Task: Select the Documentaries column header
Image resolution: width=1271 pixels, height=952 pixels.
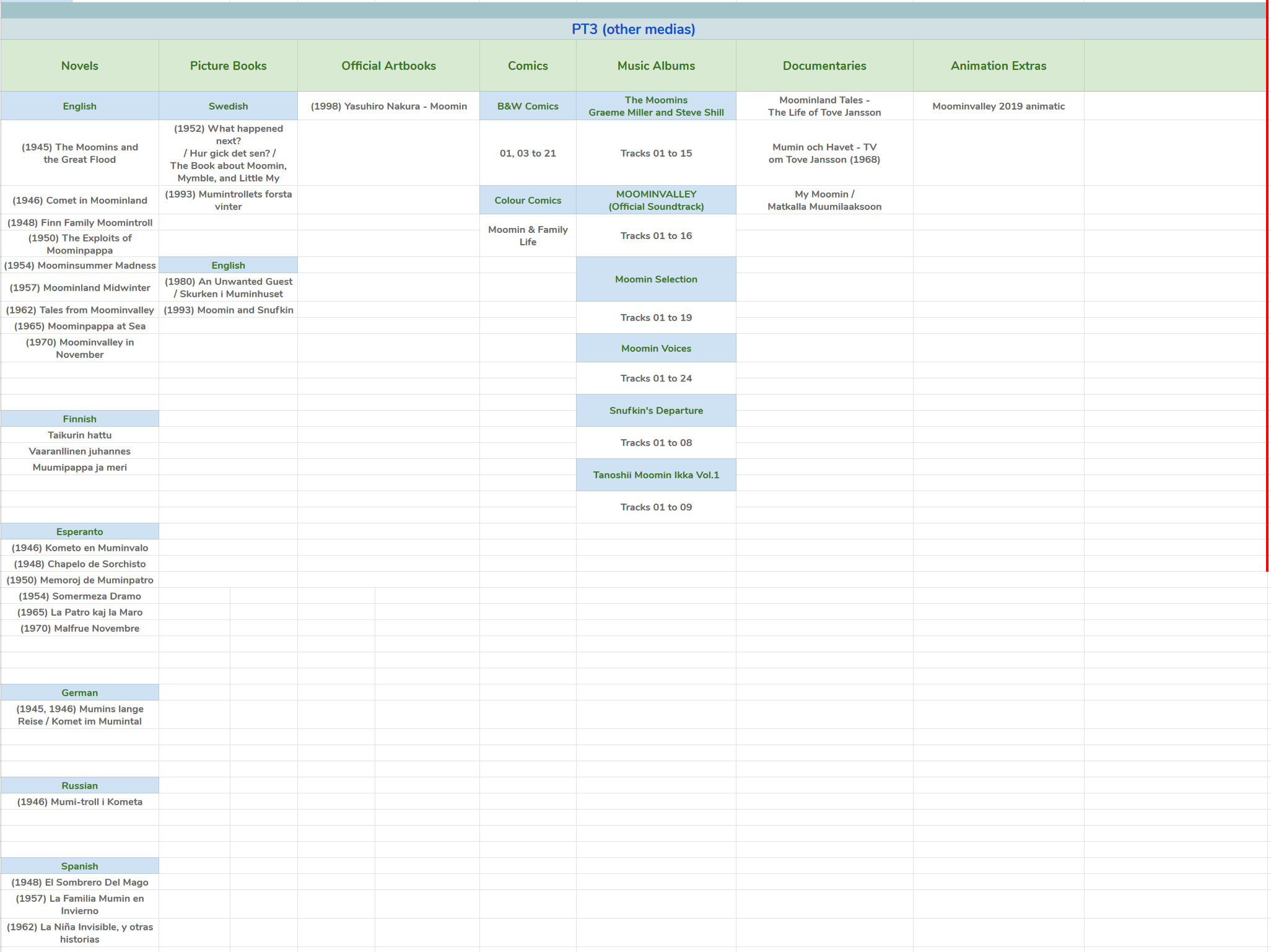Action: (824, 66)
